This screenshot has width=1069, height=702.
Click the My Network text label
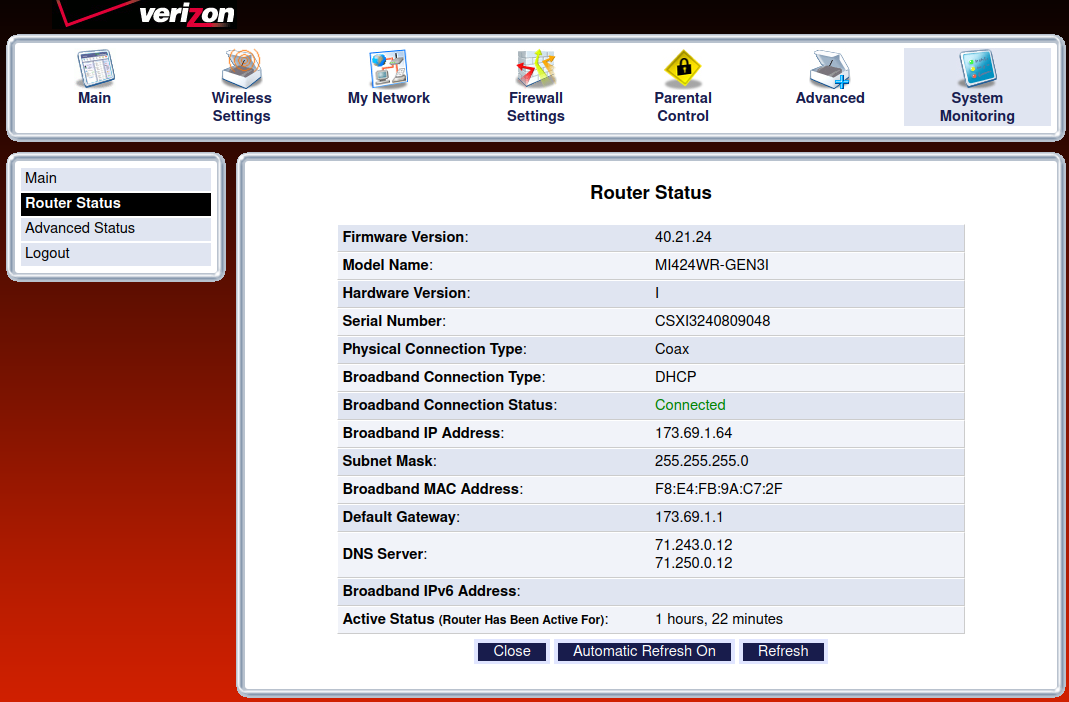388,98
